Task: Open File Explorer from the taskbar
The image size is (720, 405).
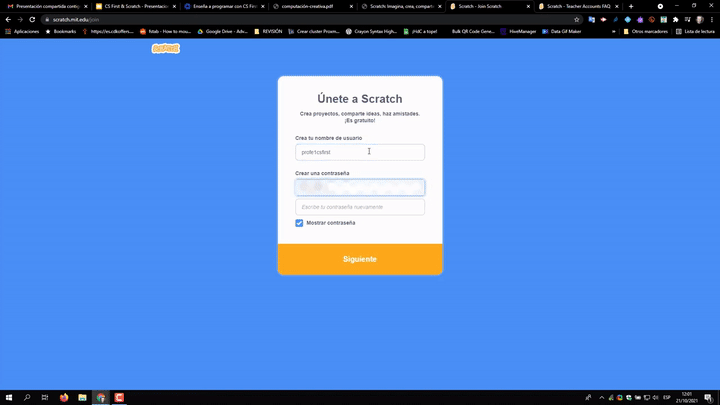Action: (x=82, y=397)
